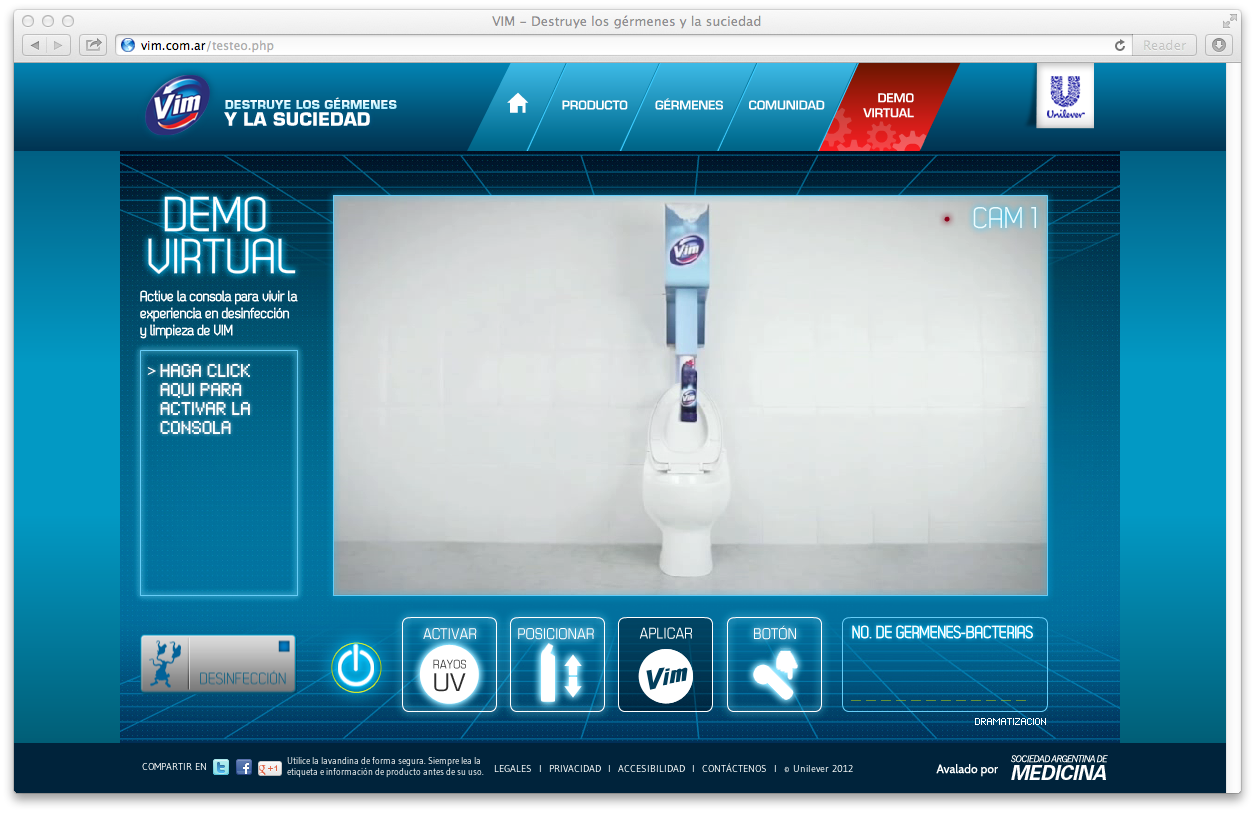1255x813 pixels.
Task: Click the fullscreen arrows in title bar
Action: point(1230,21)
